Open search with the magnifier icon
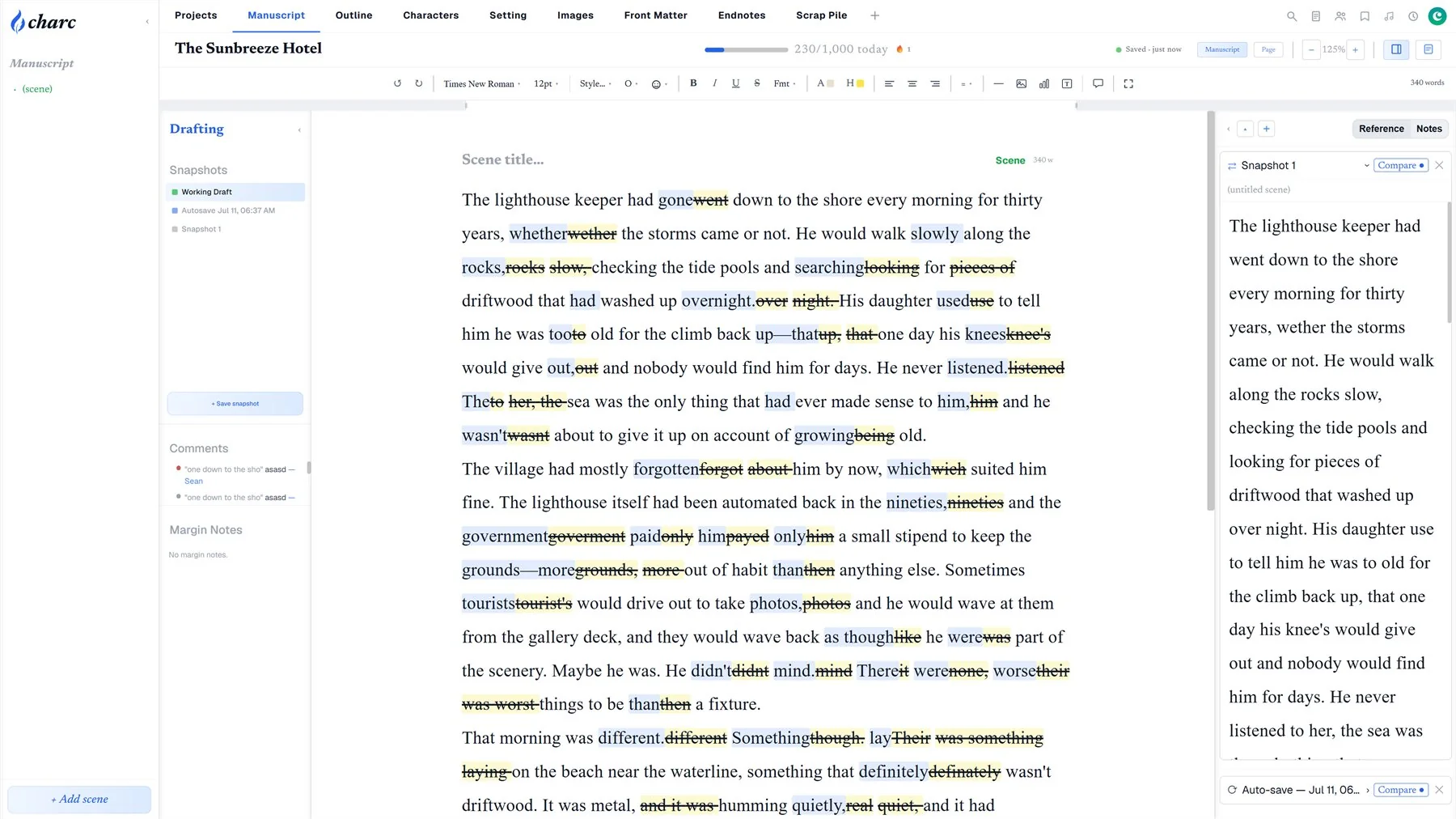This screenshot has width=1456, height=819. pyautogui.click(x=1292, y=16)
